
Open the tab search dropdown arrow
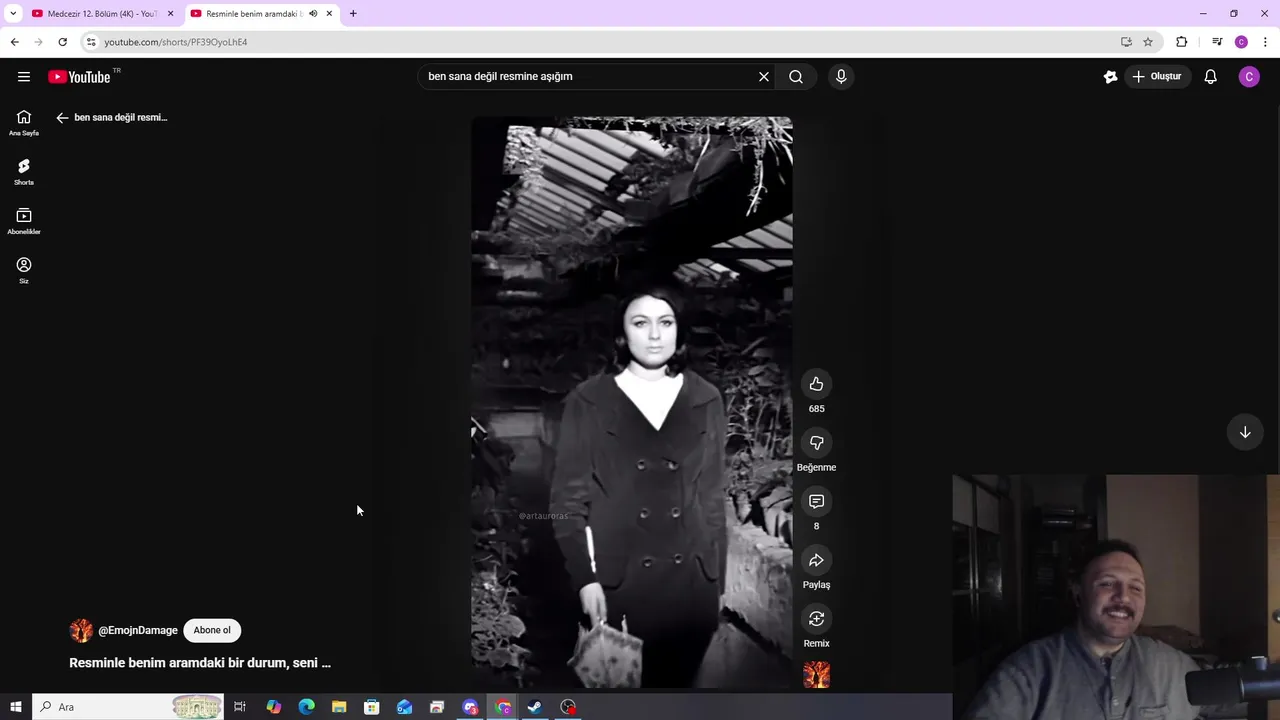pyautogui.click(x=13, y=14)
